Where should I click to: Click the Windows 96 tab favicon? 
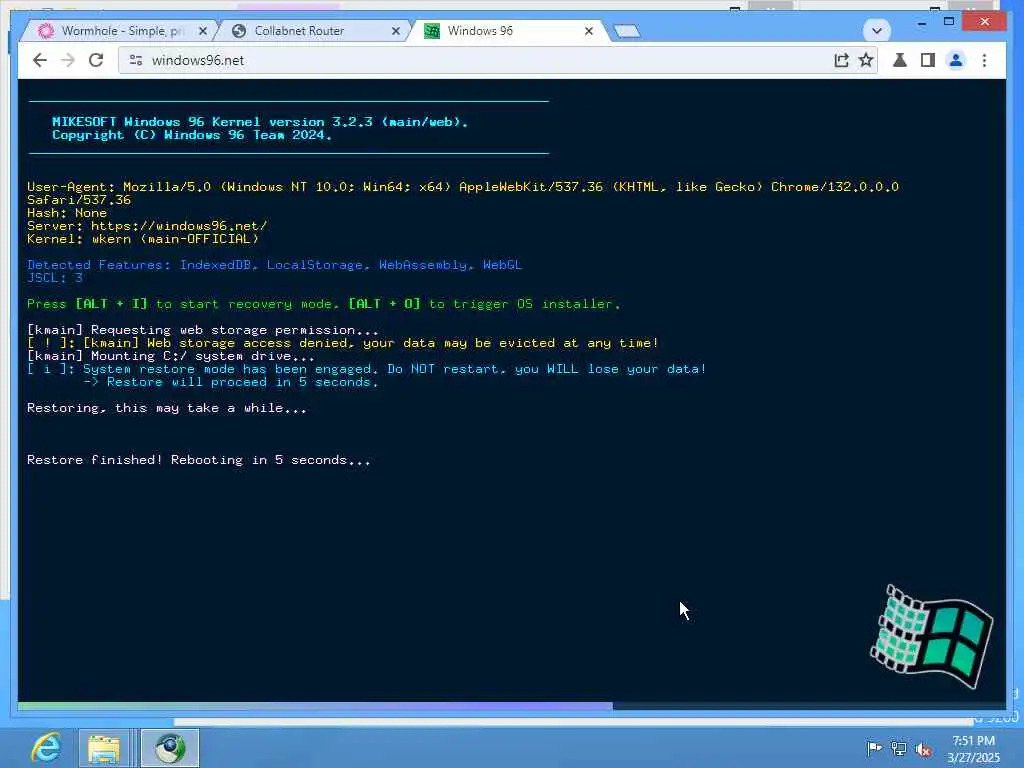coord(432,31)
